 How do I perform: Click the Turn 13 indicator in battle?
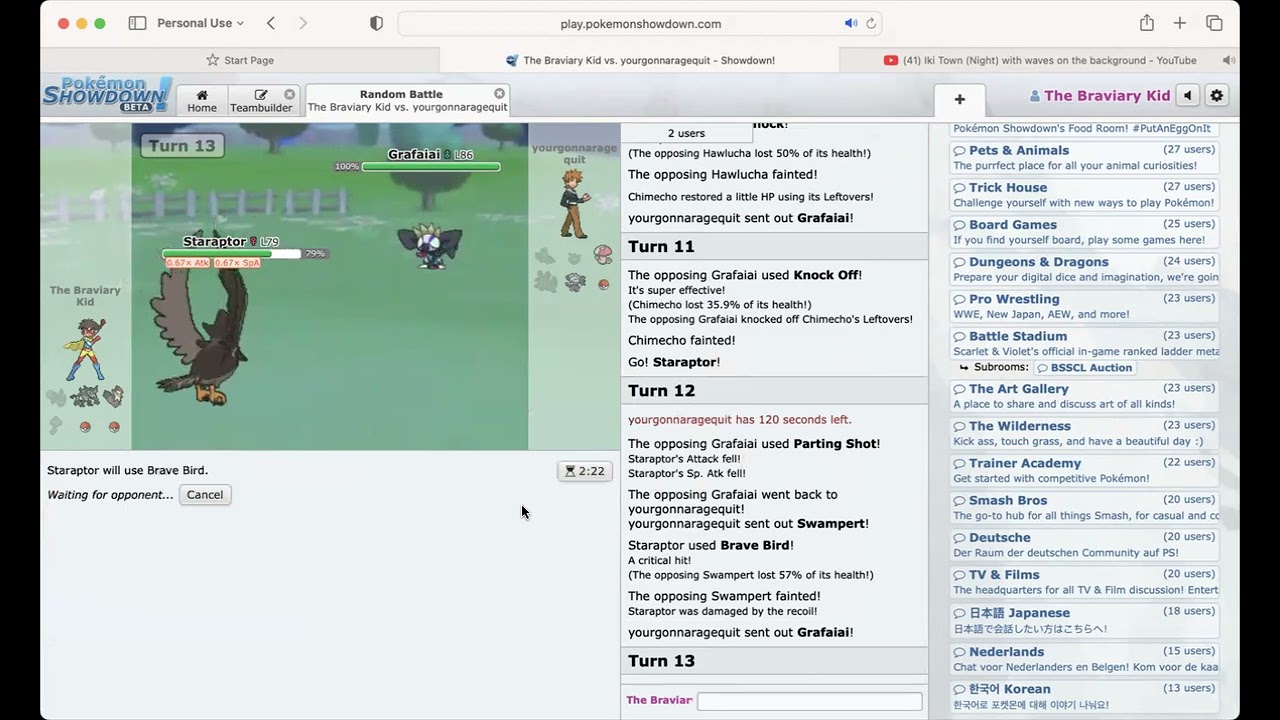[182, 146]
